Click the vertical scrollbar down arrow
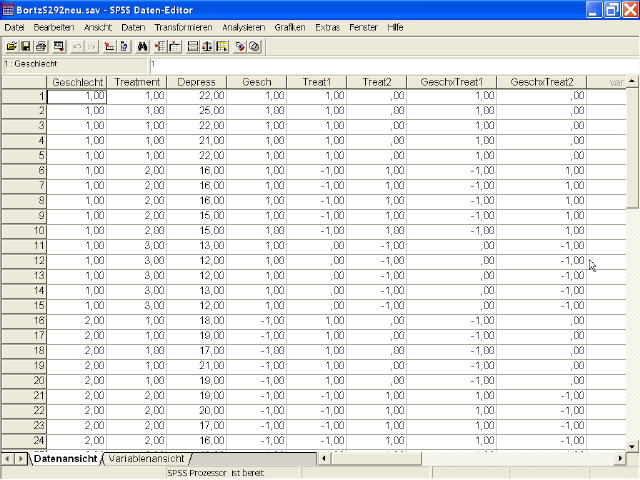Image resolution: width=640 pixels, height=480 pixels. [632, 444]
